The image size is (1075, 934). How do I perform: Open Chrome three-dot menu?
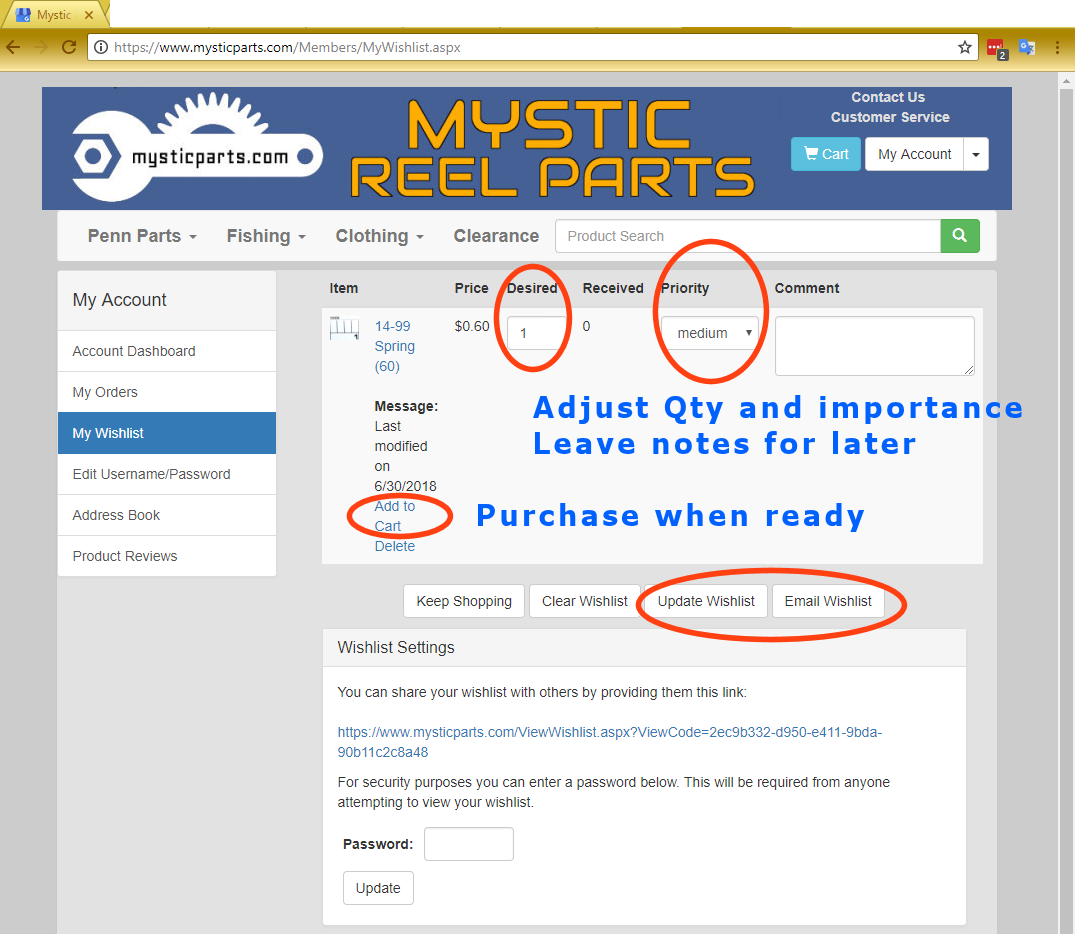point(1057,47)
